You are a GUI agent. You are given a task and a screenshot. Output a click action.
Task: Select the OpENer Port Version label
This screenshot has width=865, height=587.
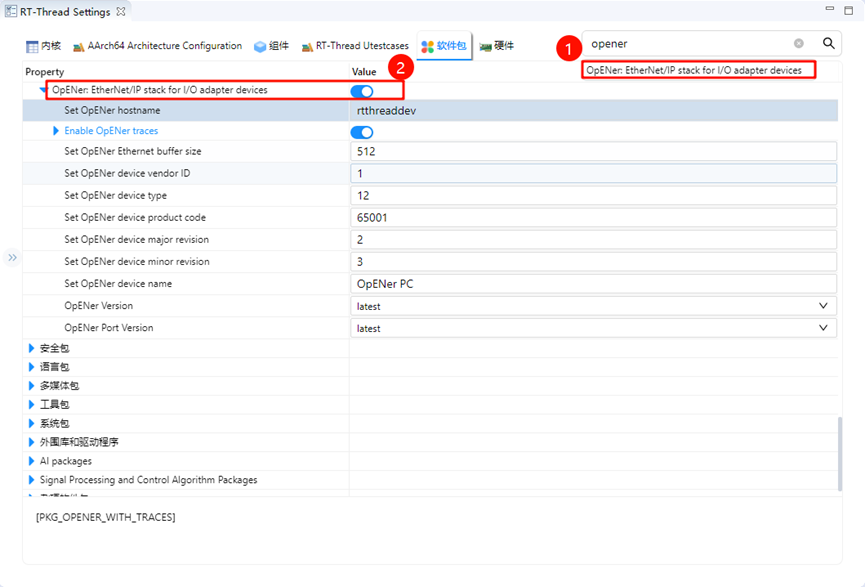tap(109, 328)
